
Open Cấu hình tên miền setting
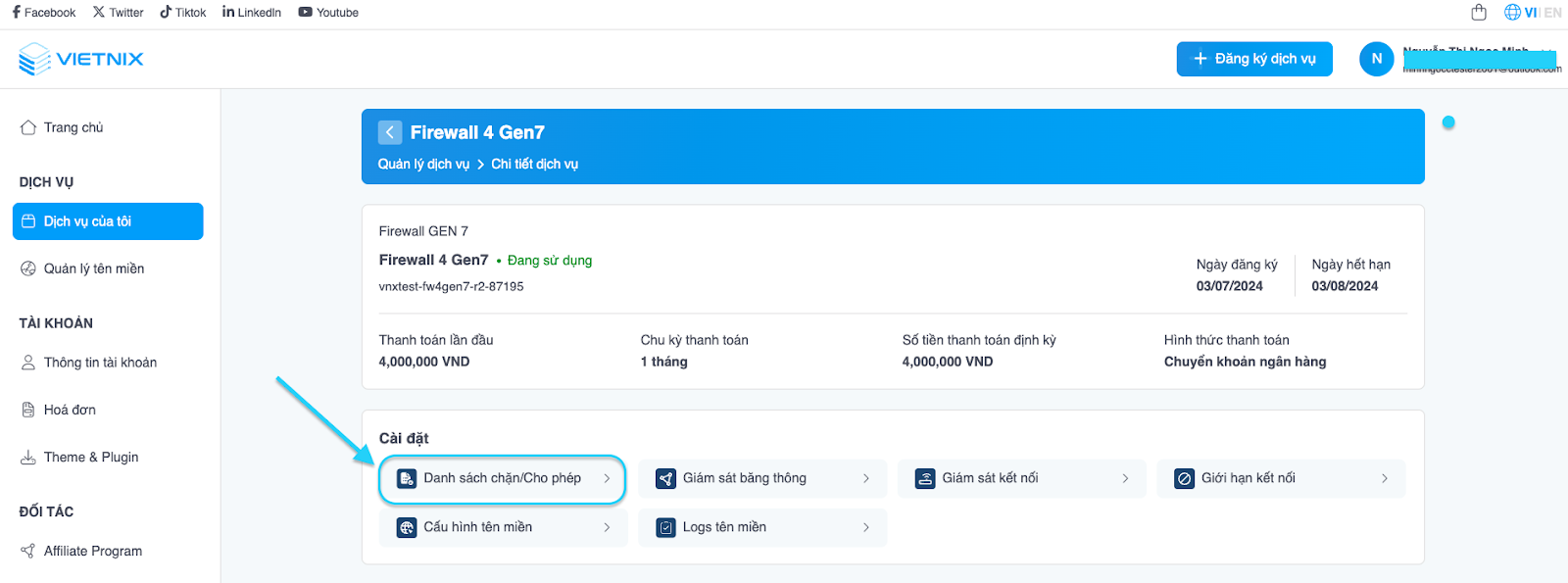click(504, 527)
